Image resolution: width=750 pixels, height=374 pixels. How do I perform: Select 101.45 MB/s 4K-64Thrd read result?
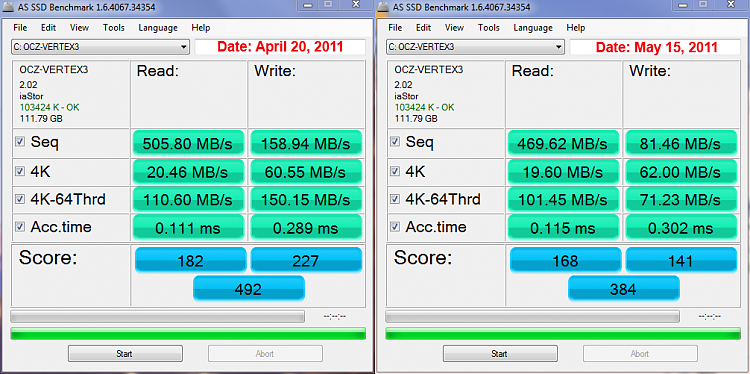pyautogui.click(x=563, y=200)
